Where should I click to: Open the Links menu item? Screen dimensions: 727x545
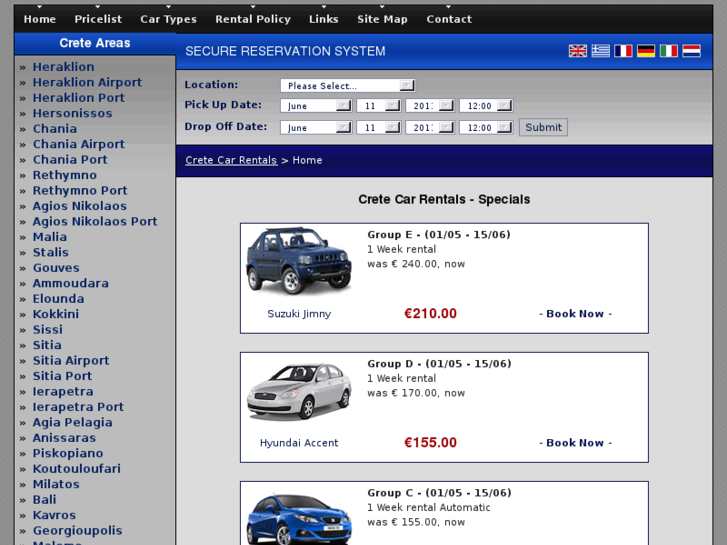point(324,19)
